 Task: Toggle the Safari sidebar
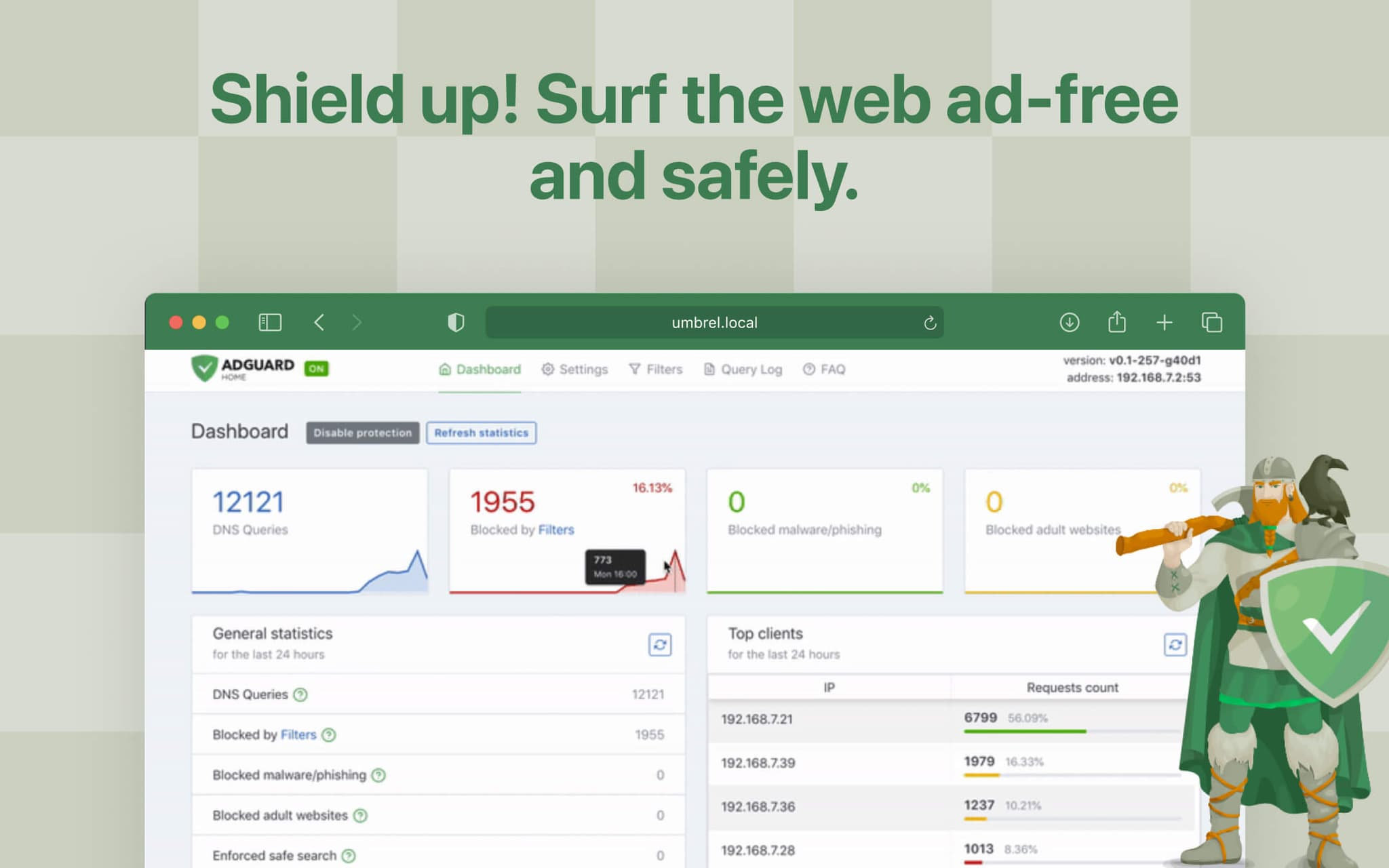270,323
